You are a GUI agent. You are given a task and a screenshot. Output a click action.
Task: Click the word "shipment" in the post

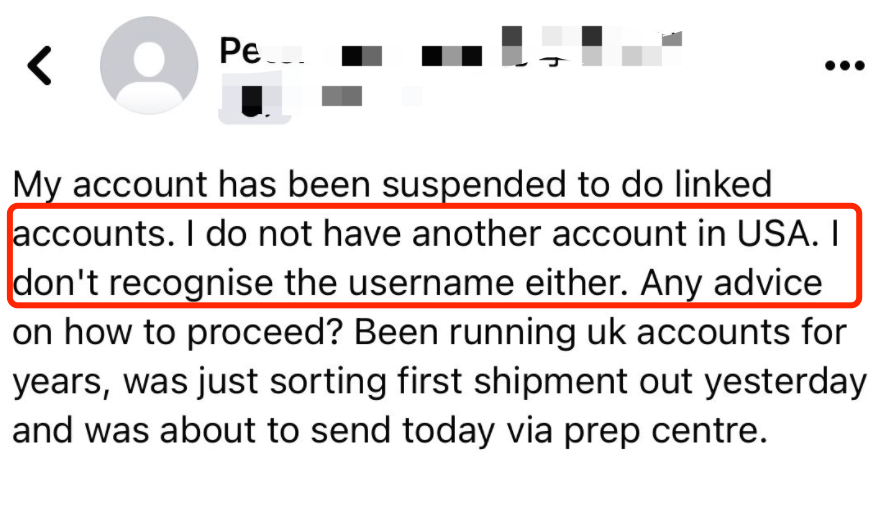click(x=551, y=381)
